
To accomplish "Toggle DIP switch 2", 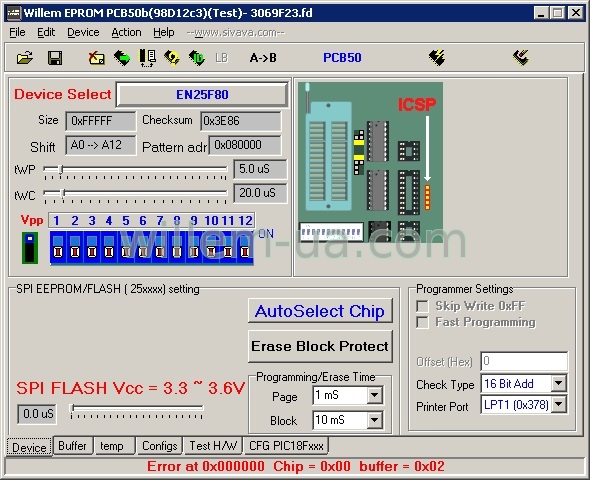I will (75, 247).
